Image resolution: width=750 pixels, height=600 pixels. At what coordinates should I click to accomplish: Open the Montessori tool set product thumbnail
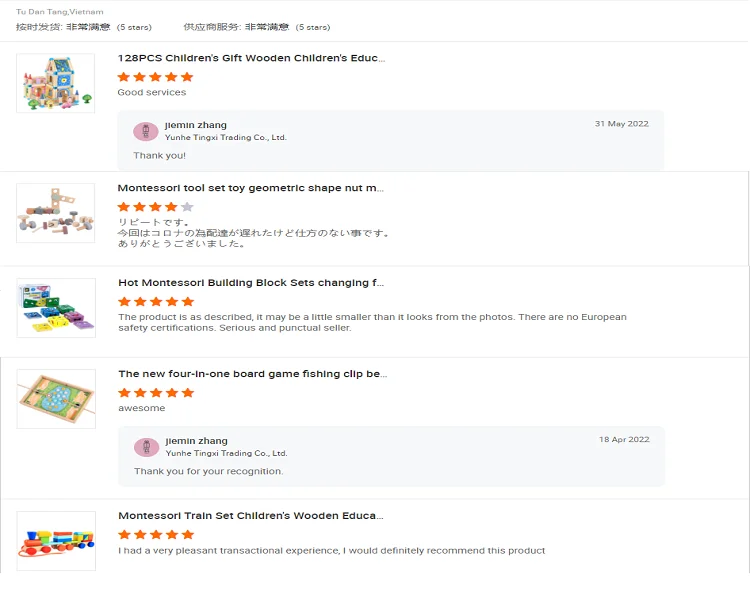click(56, 213)
